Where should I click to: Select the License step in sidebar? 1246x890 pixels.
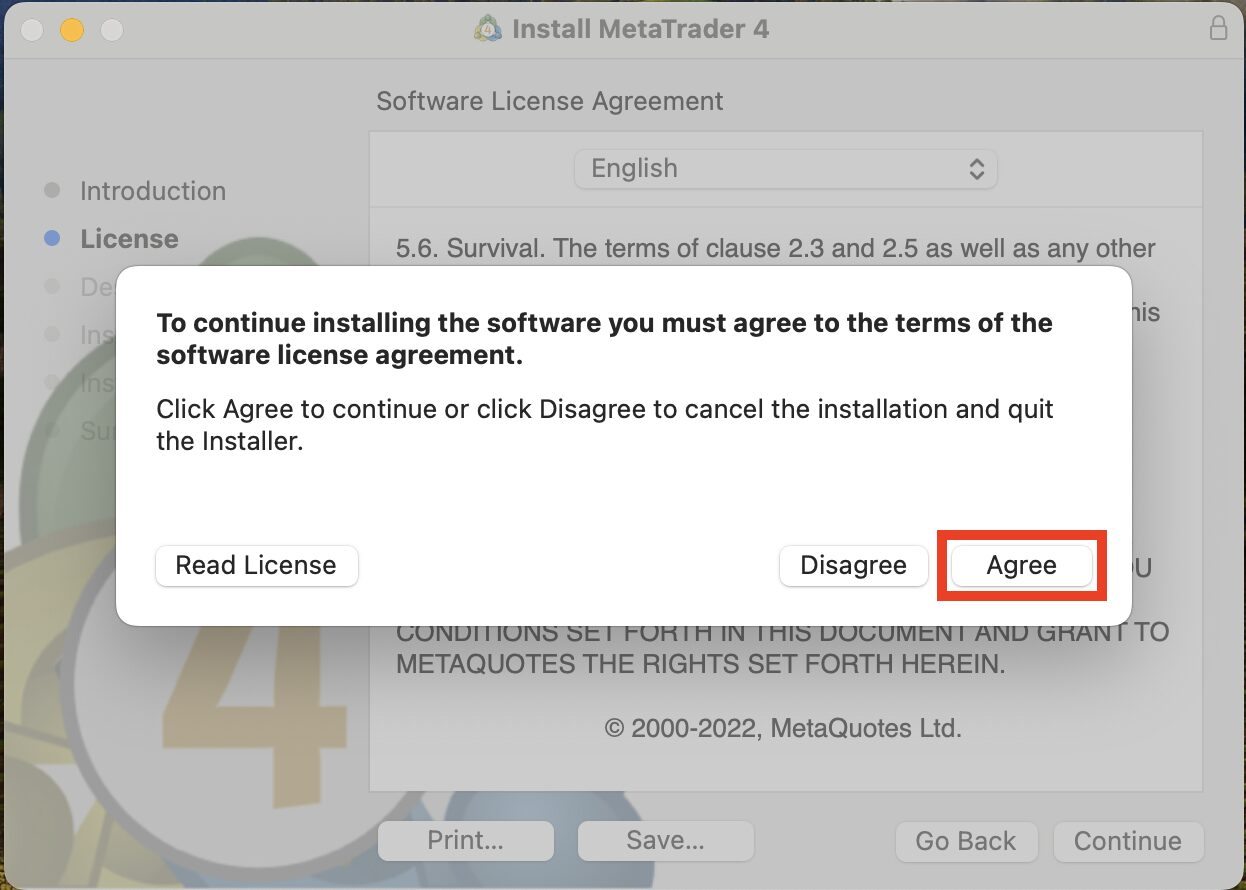pyautogui.click(x=129, y=239)
